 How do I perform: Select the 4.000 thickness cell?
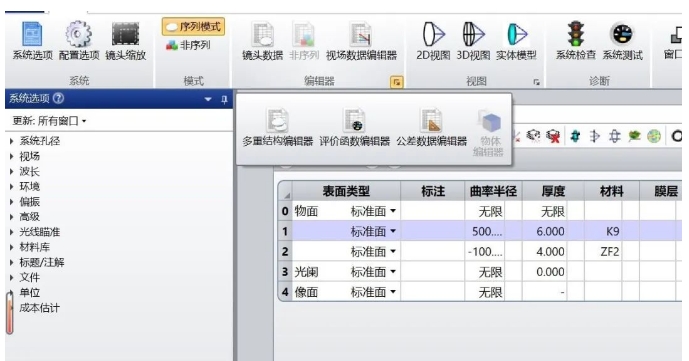click(x=544, y=252)
